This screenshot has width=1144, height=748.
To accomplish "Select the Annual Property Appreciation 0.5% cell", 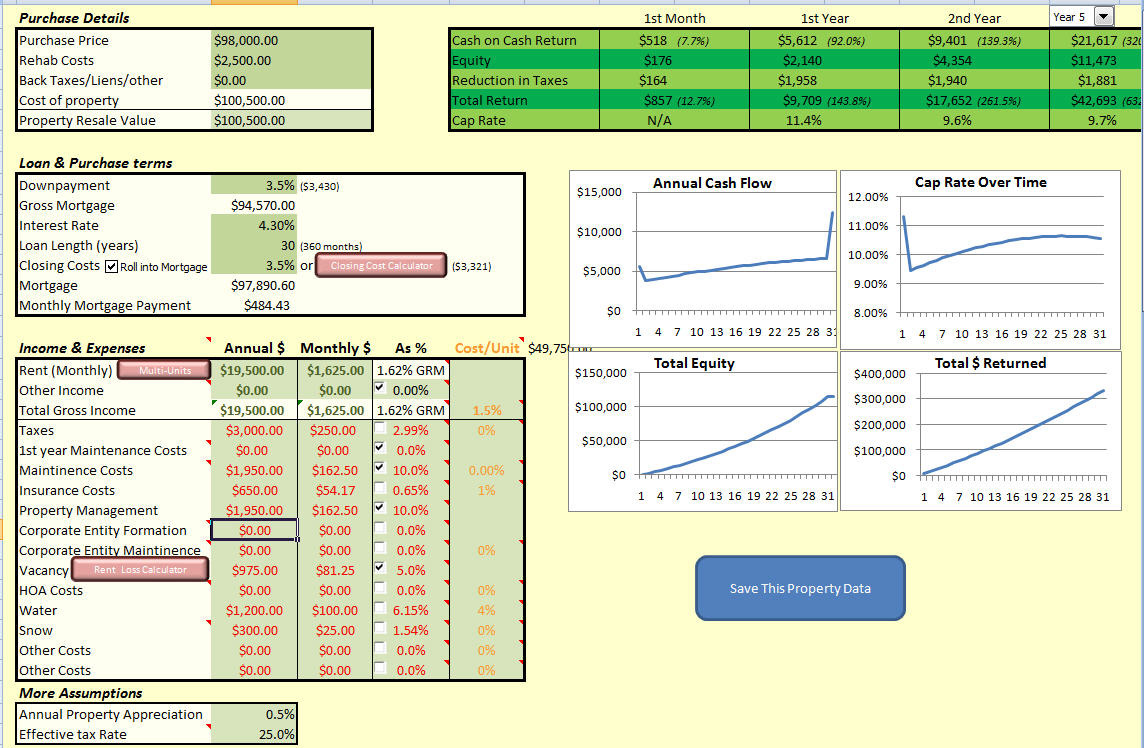I will (254, 714).
